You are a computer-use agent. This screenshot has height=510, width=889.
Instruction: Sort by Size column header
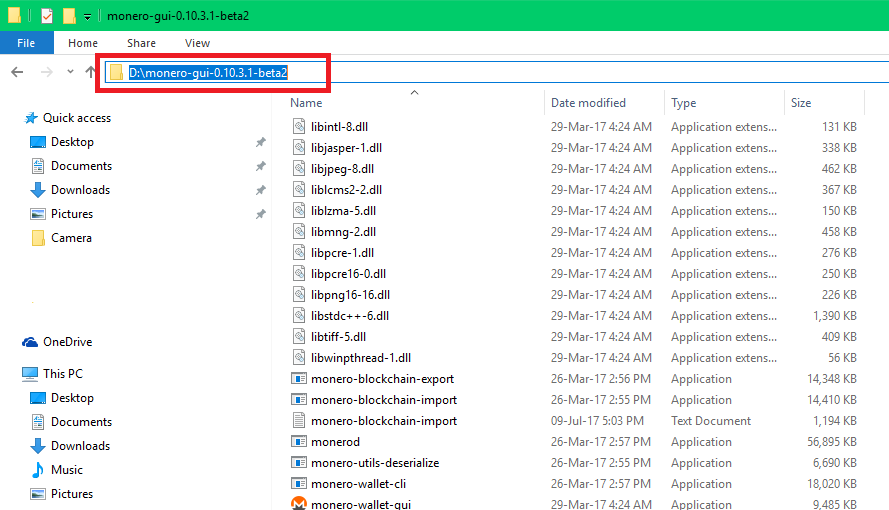point(801,103)
